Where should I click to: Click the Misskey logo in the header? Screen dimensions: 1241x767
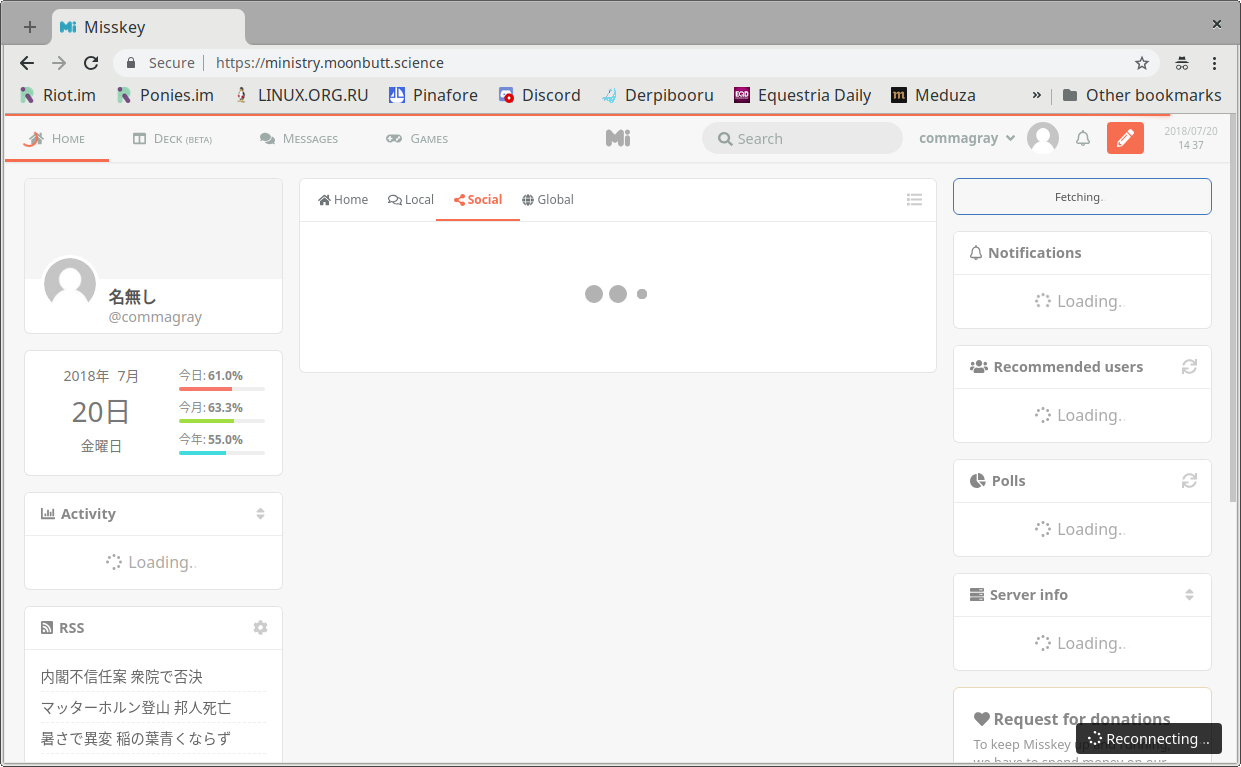point(618,139)
